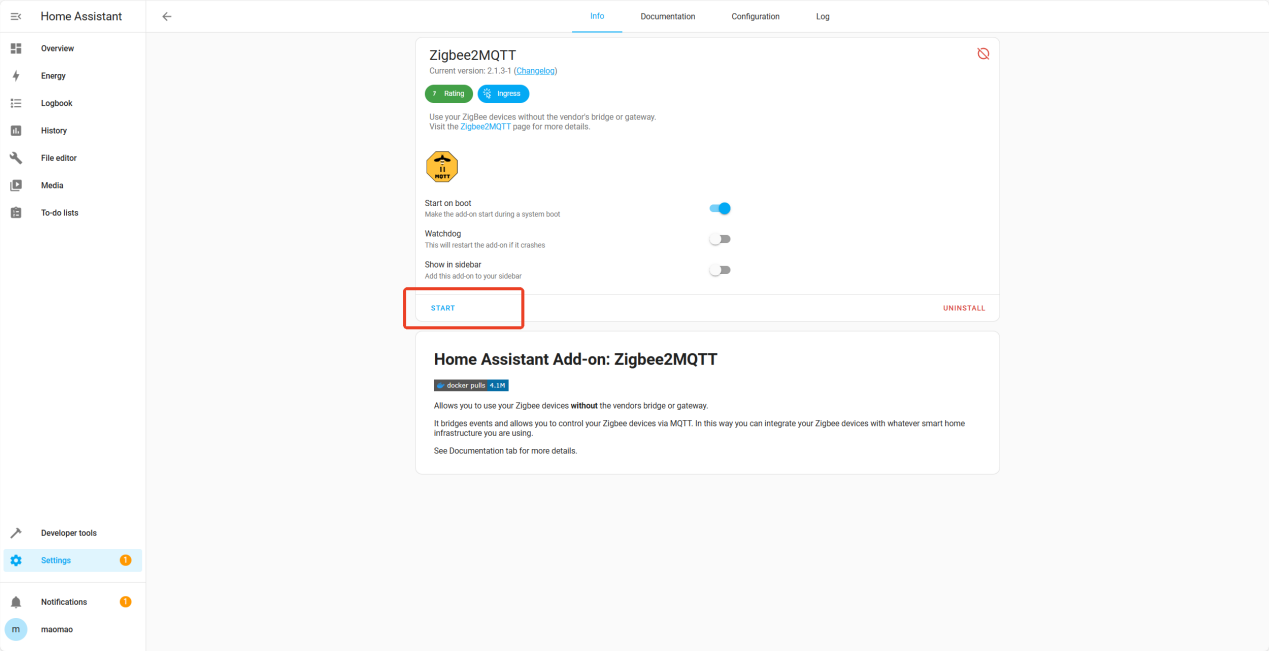Open Logbook in the sidebar

tap(73, 103)
